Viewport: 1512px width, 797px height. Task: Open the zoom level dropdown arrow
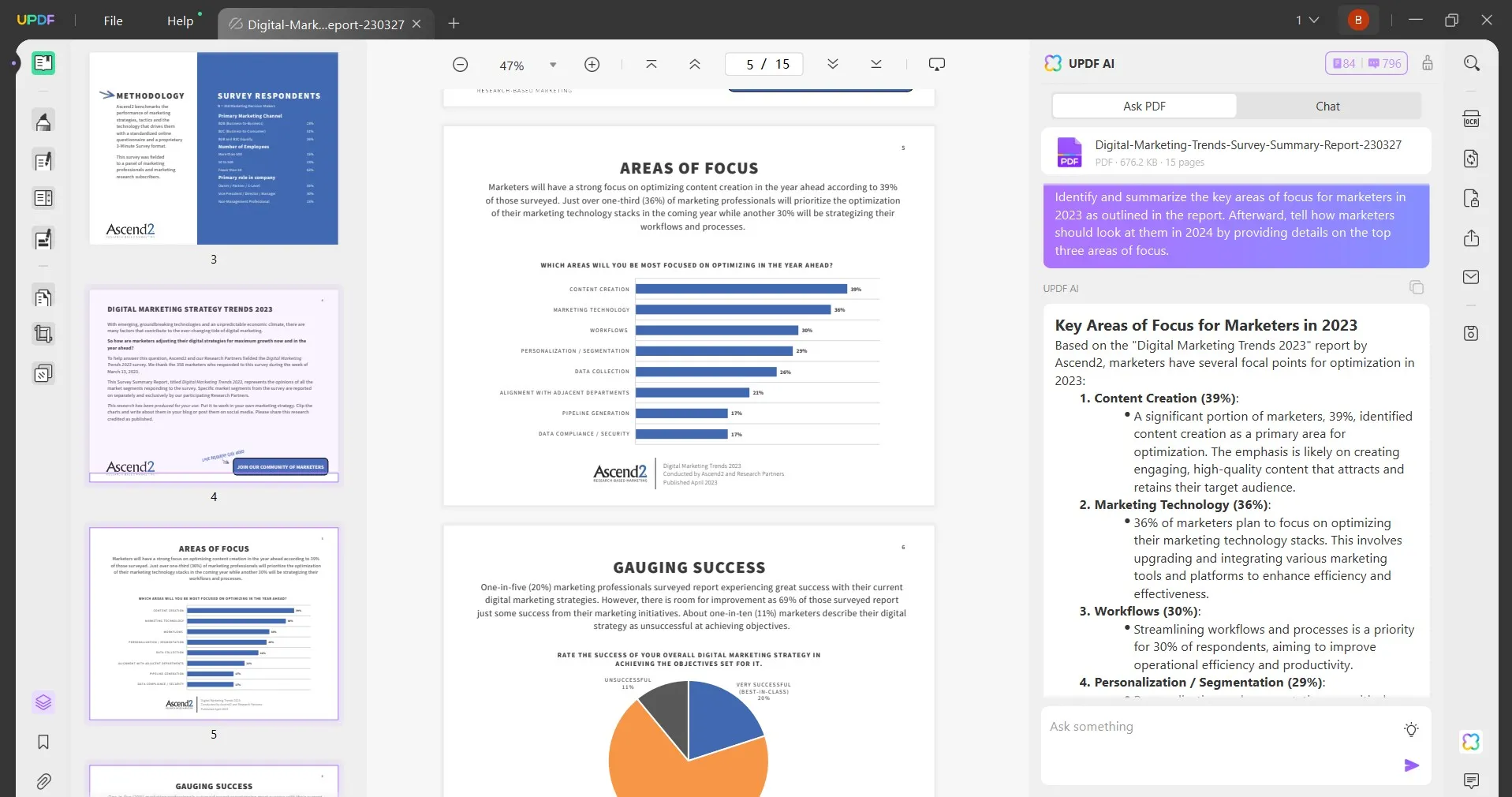click(x=553, y=65)
